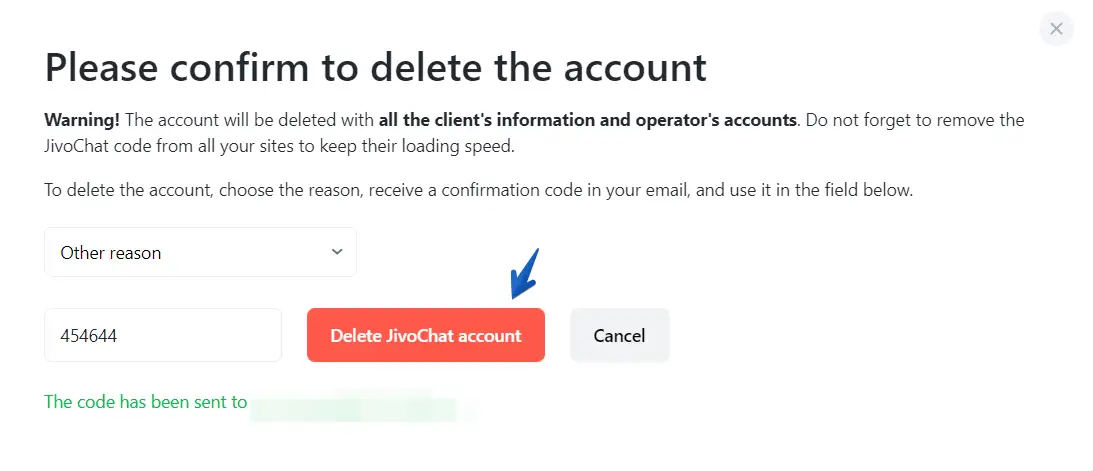The height and width of the screenshot is (471, 1093).
Task: Cancel the account deletion
Action: 619,336
